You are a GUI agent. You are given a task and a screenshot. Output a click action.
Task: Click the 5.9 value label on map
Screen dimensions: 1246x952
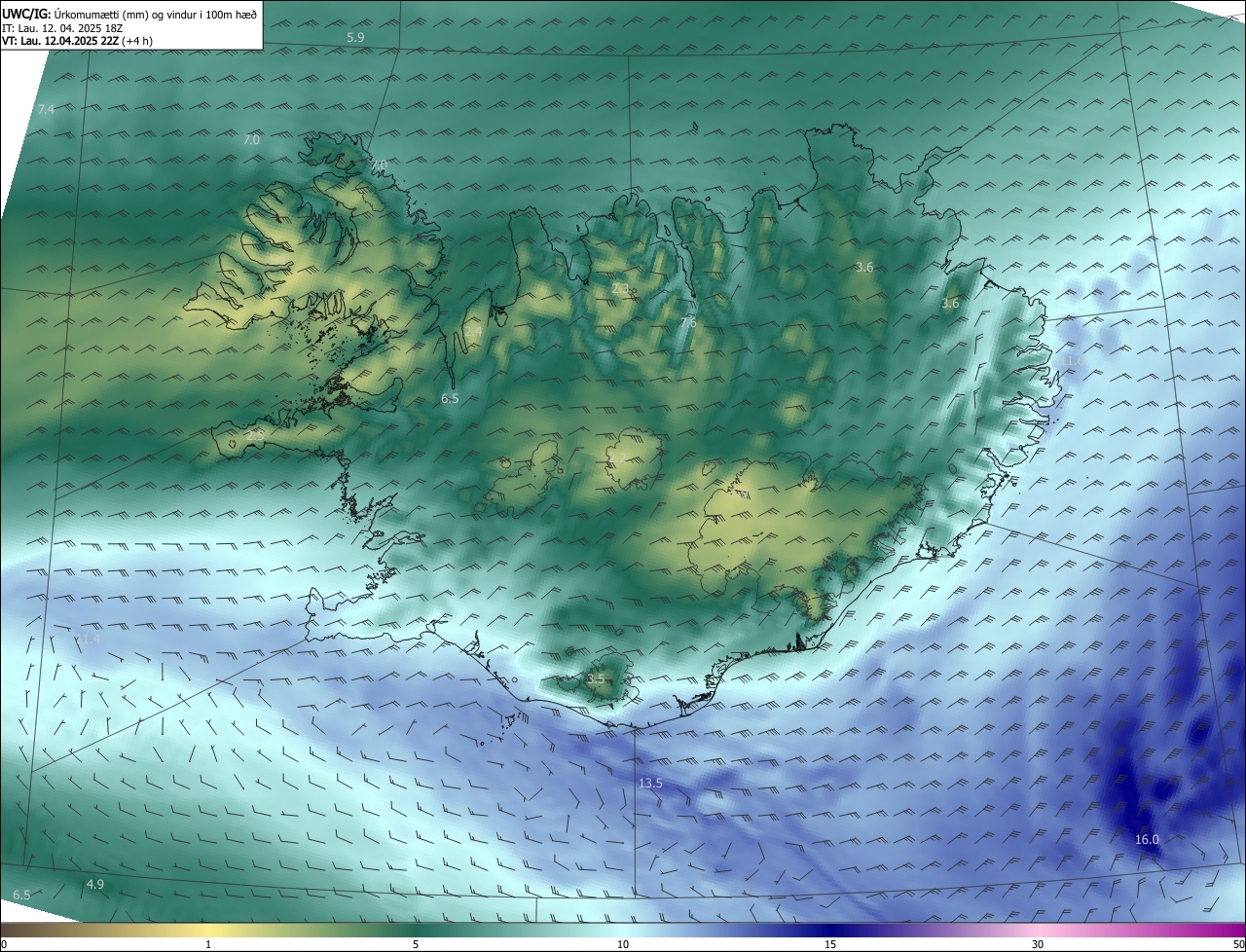(355, 37)
